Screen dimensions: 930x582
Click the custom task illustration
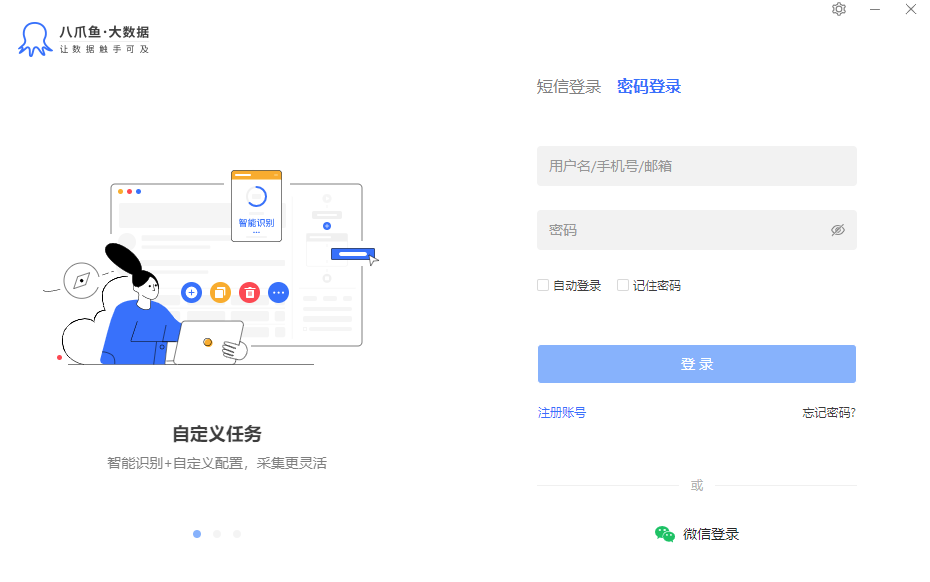coord(211,268)
